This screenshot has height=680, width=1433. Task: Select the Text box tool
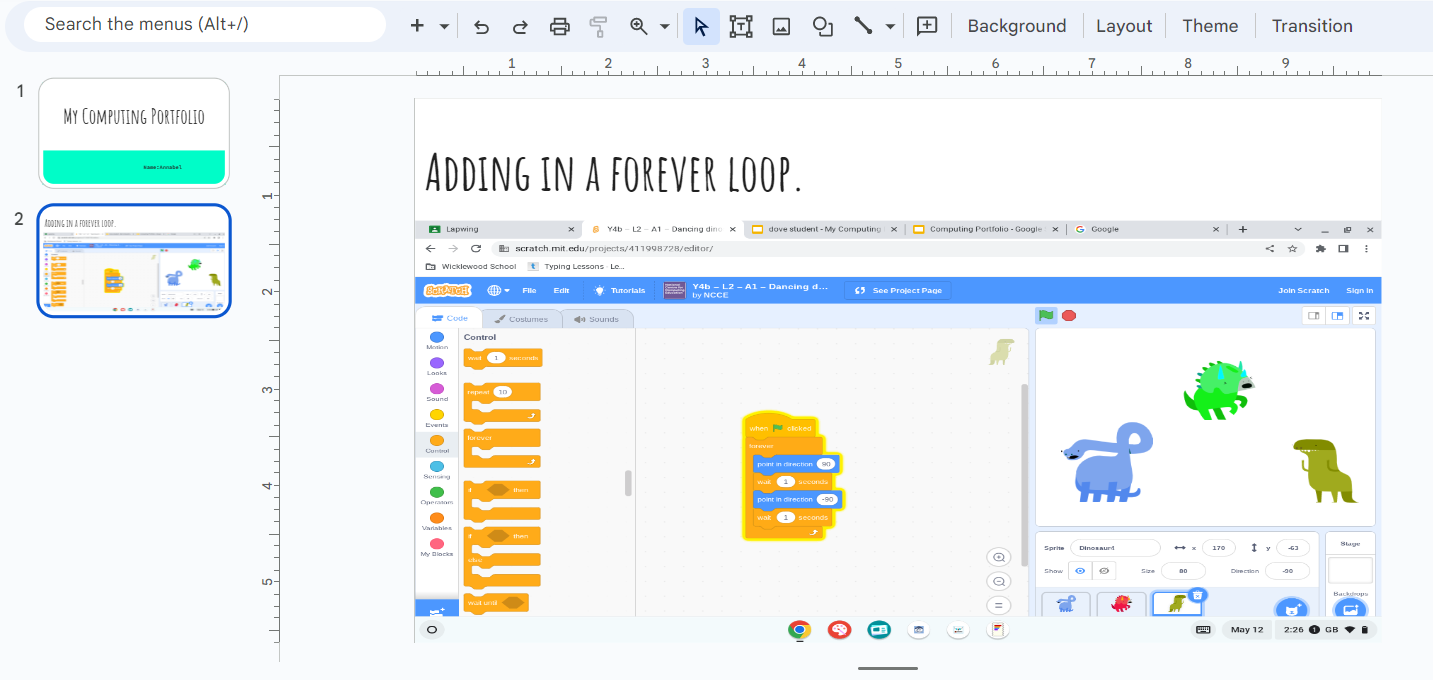click(741, 26)
